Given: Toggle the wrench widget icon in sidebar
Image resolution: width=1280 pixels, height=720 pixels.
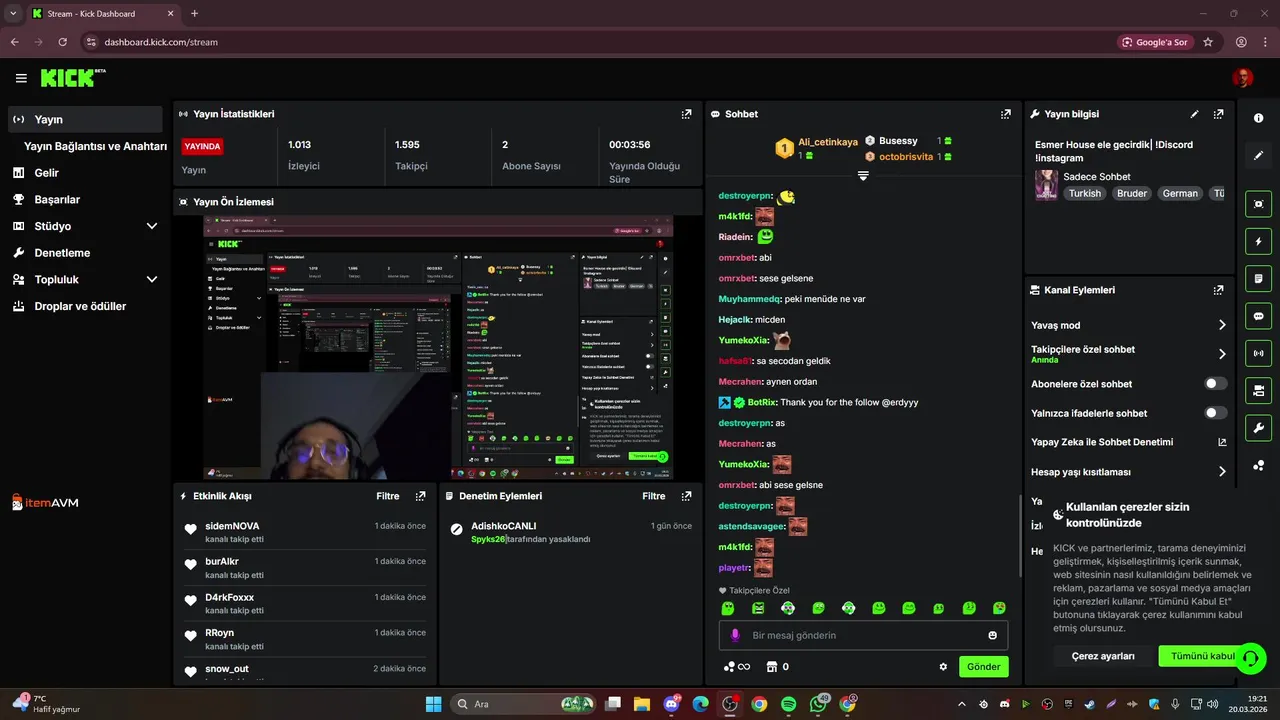Looking at the screenshot, I should 1258,428.
